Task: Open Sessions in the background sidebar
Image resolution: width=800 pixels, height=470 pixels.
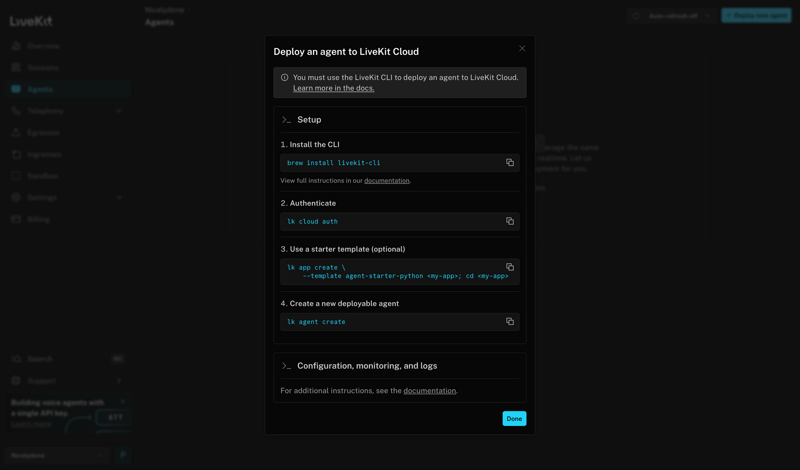Action: [43, 67]
